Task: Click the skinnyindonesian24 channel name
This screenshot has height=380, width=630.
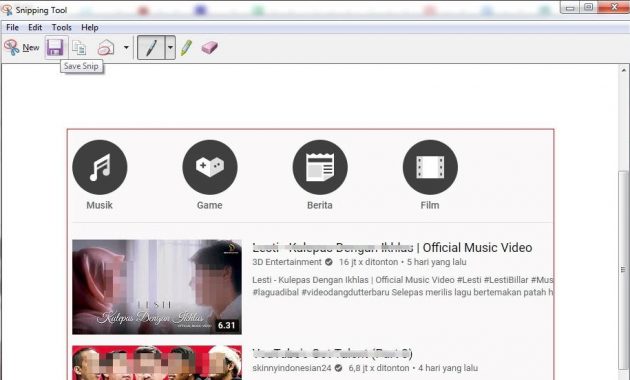Action: pyautogui.click(x=292, y=368)
